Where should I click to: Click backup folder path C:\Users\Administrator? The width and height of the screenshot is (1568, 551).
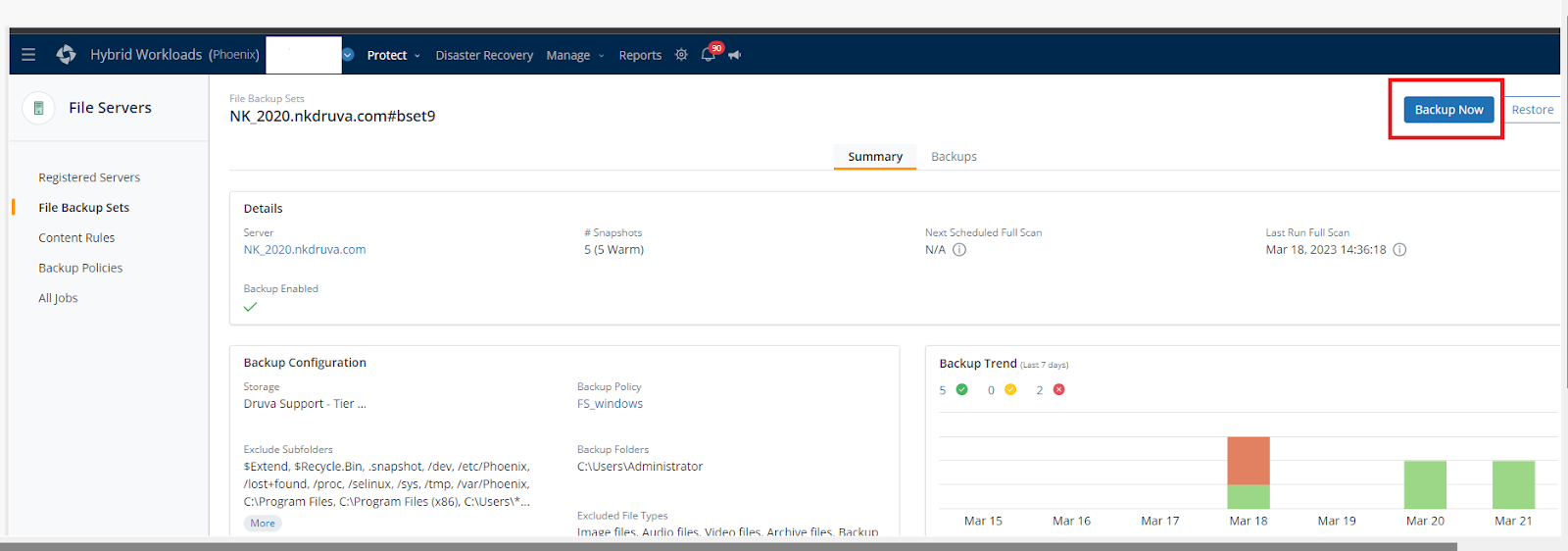click(x=640, y=467)
